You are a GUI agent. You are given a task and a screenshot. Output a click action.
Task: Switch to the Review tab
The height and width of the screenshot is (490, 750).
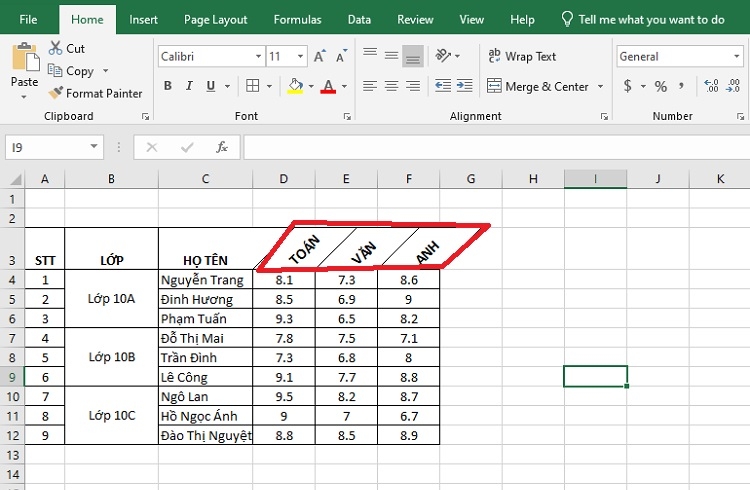pos(415,20)
